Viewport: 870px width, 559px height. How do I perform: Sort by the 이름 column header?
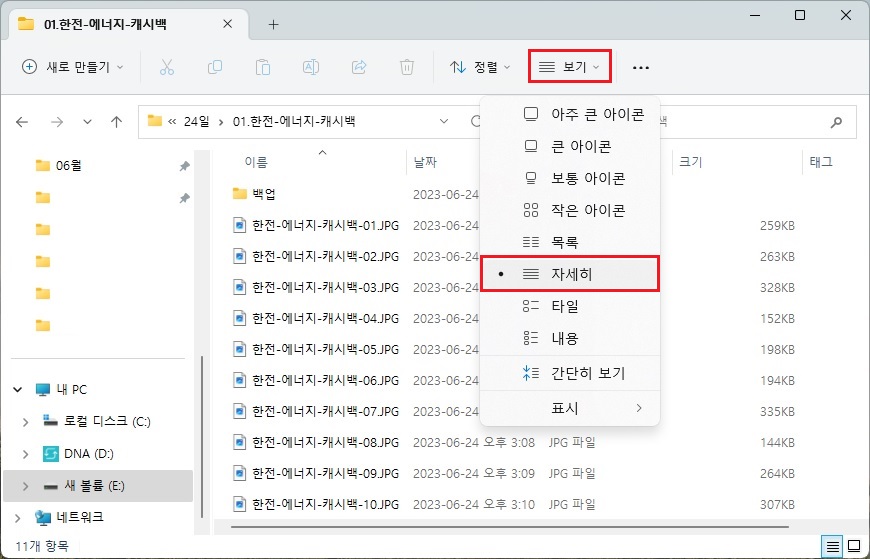[256, 162]
